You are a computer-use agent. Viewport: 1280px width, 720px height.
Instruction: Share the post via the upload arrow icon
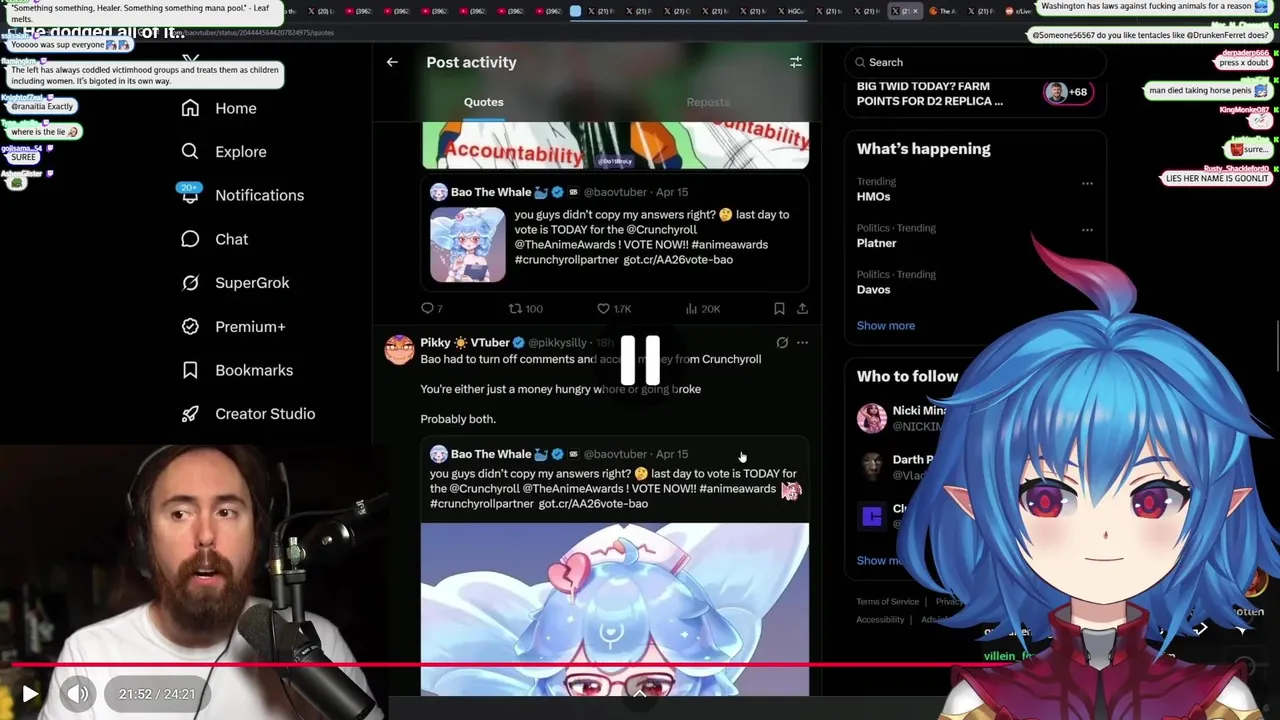pos(802,308)
